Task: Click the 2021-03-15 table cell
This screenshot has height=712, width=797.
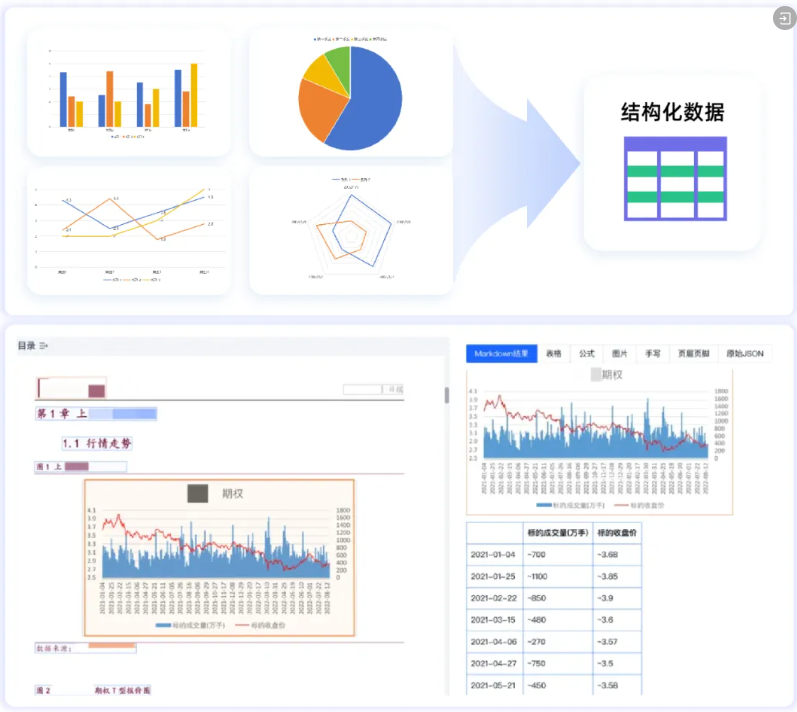Action: tap(495, 620)
